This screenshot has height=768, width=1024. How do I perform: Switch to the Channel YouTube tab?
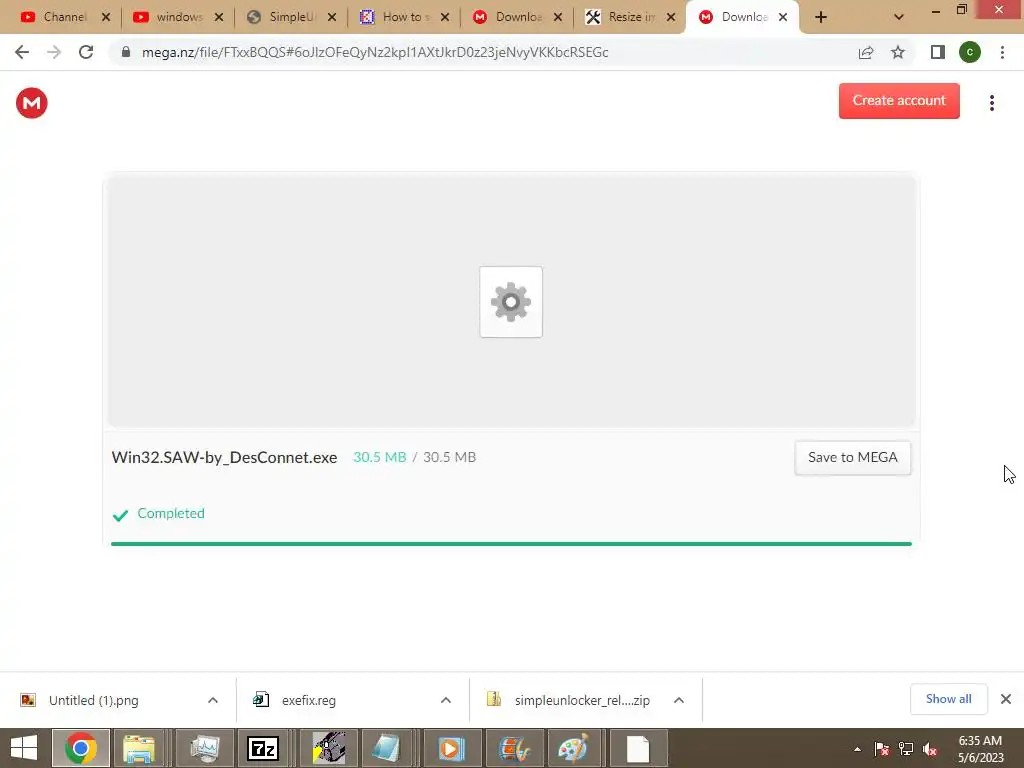coord(65,17)
